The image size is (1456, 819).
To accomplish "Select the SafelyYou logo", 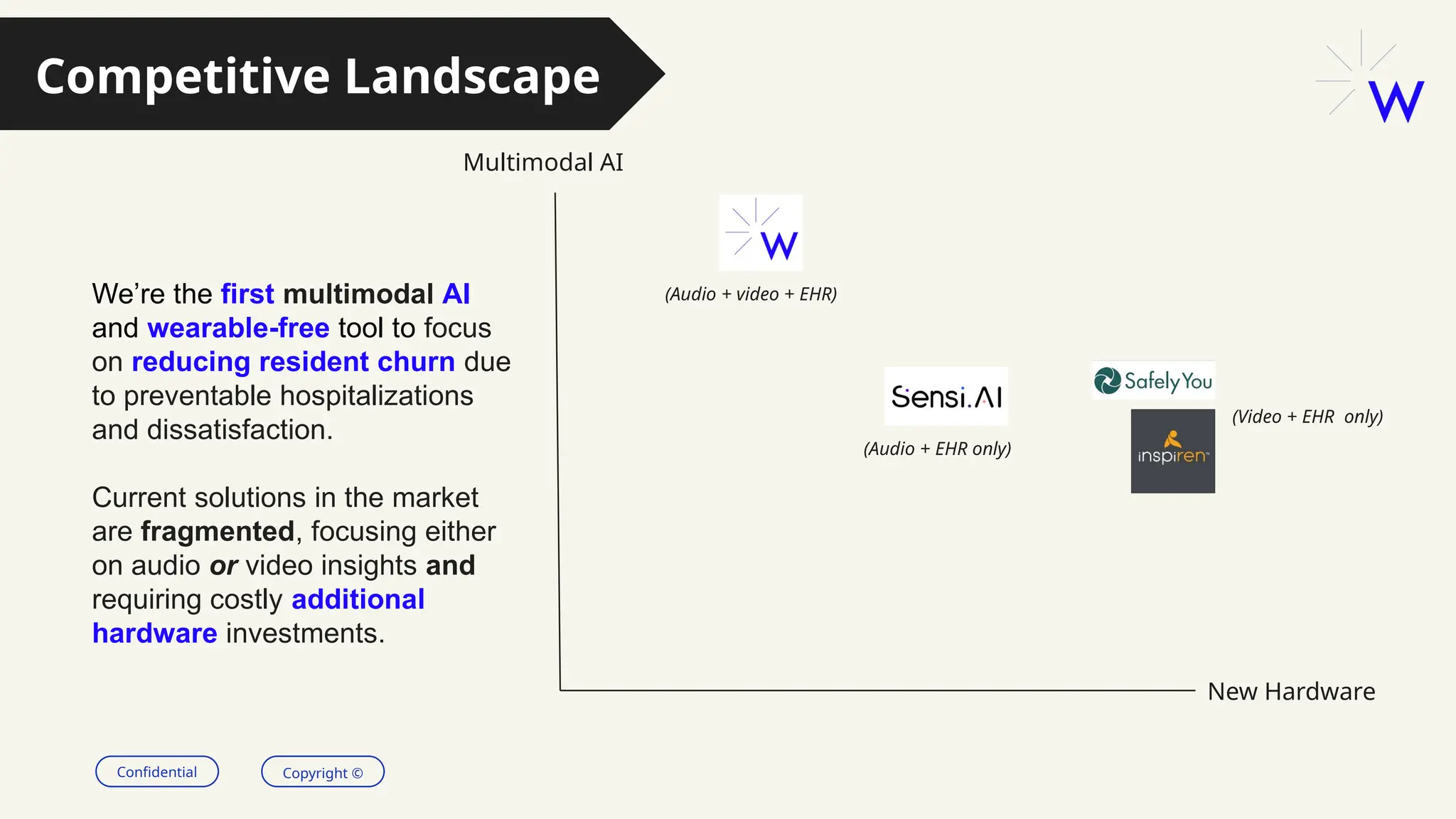I will point(1153,381).
